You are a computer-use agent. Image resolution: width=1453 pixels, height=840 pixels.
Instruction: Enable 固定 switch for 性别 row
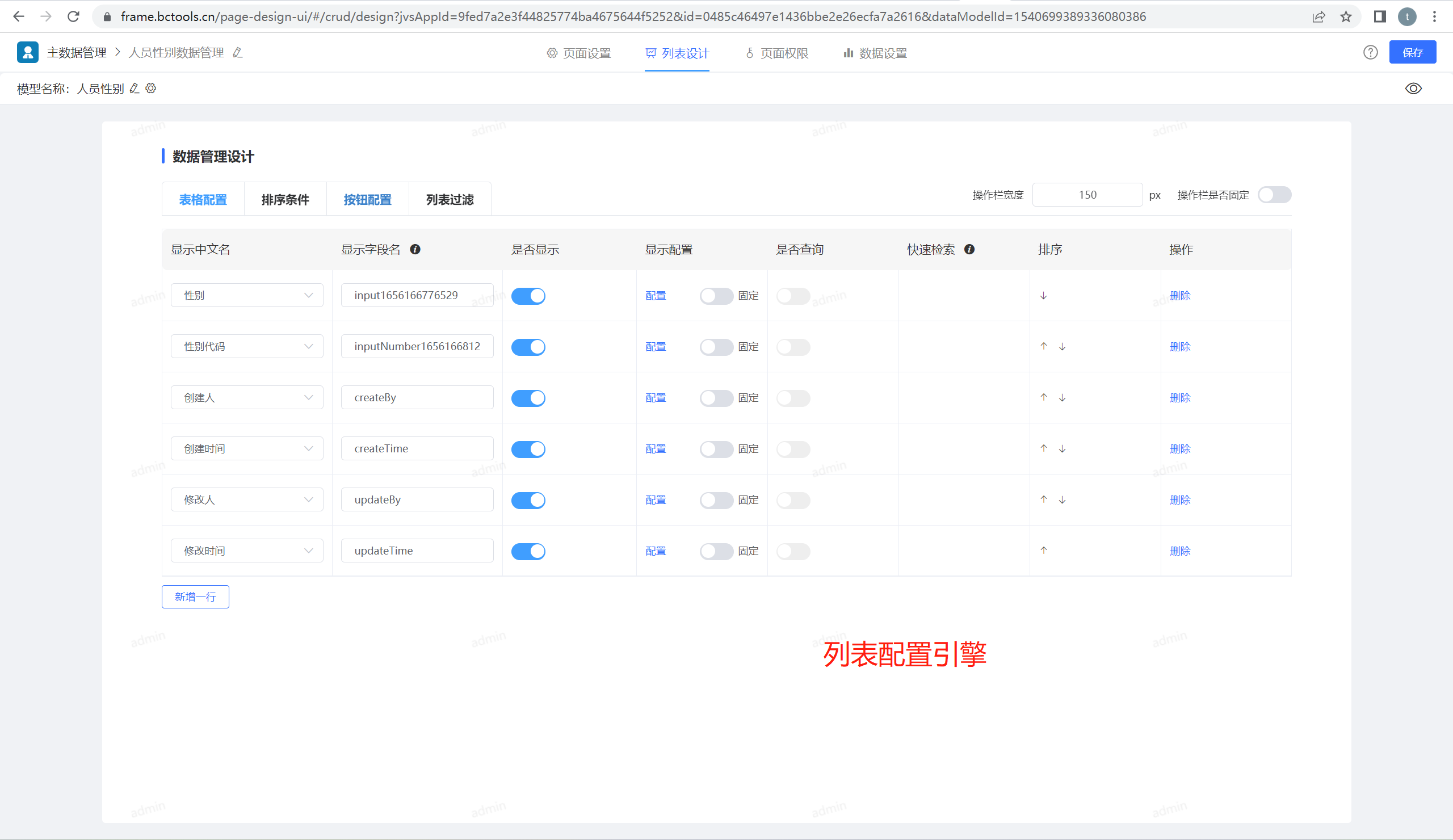716,296
